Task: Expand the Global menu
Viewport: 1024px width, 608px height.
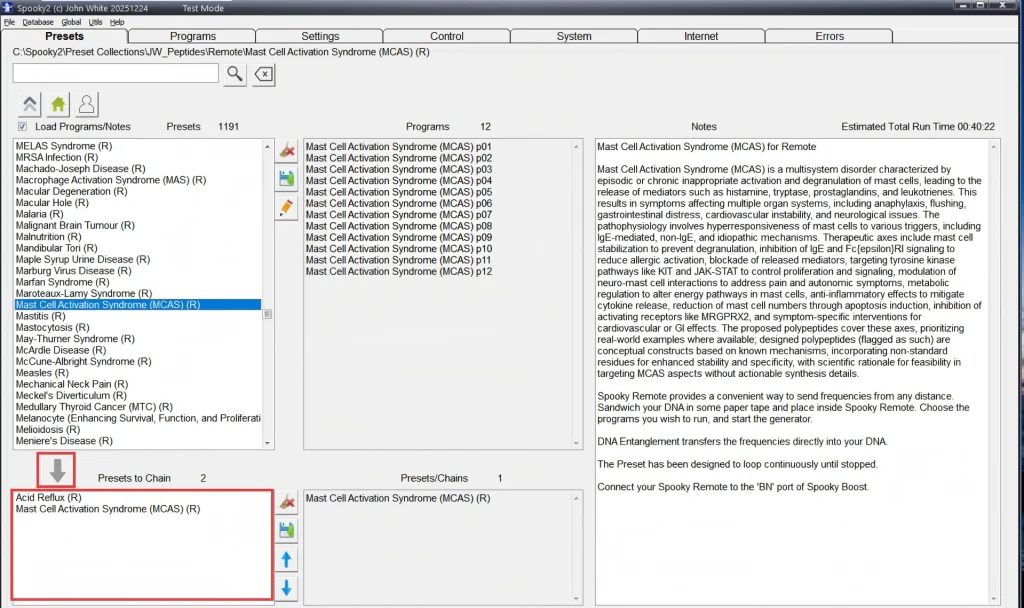Action: (x=71, y=21)
